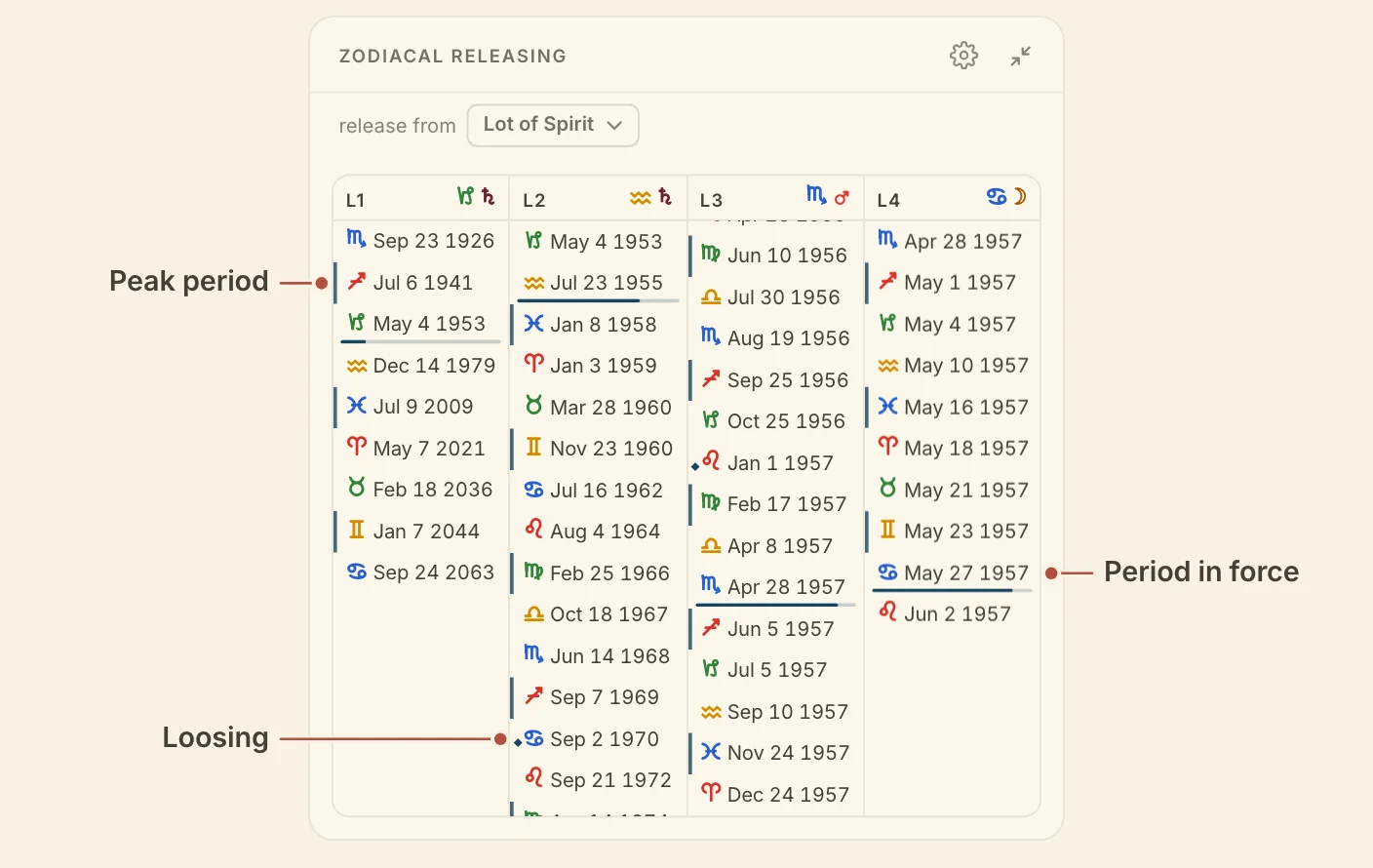Select L1 period Feb 18 2036

[x=421, y=490]
